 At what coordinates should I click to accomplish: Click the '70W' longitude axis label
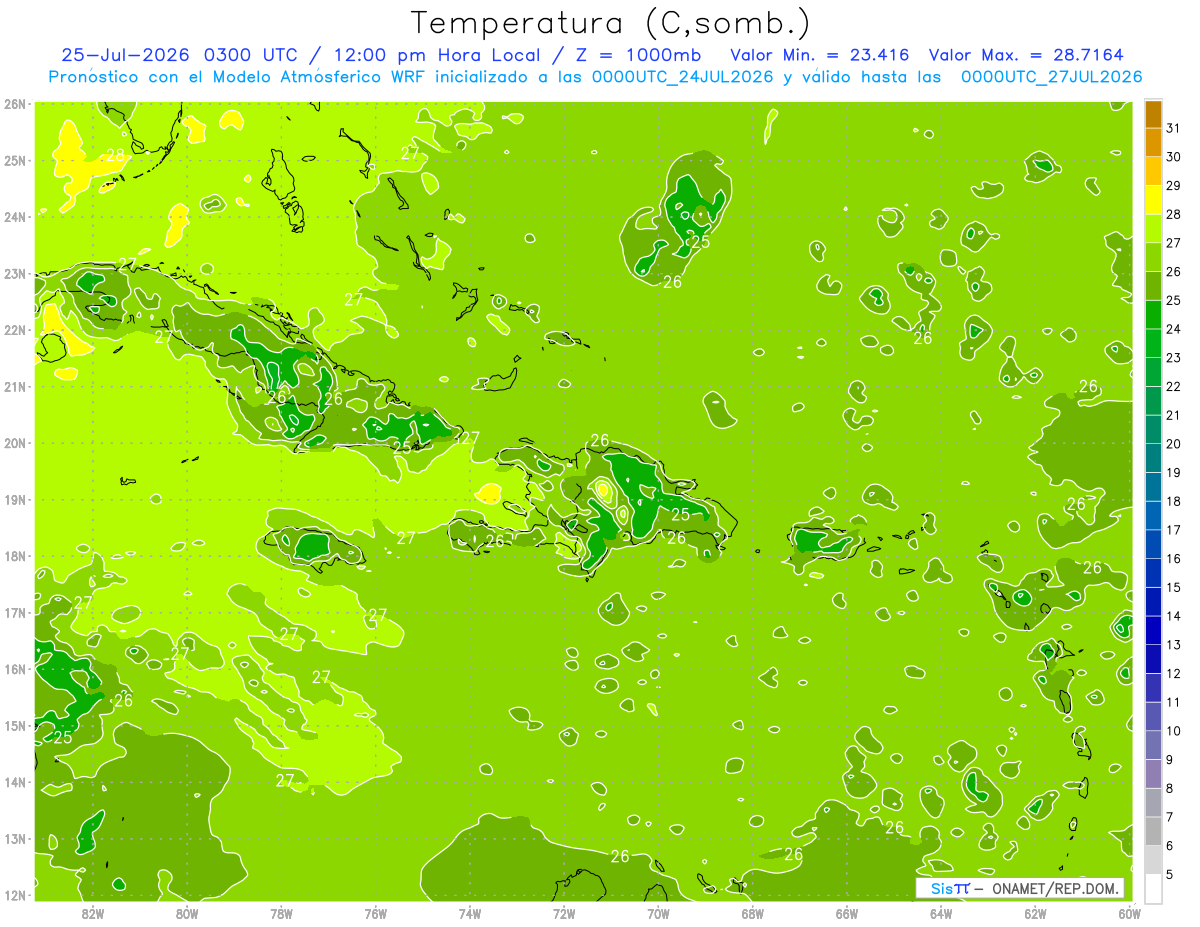(658, 913)
